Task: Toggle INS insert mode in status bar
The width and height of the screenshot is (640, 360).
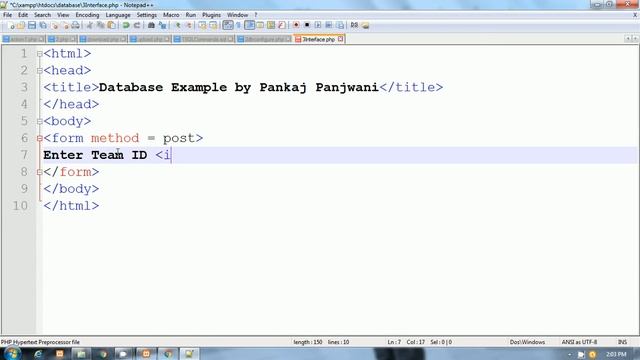Action: [x=622, y=342]
